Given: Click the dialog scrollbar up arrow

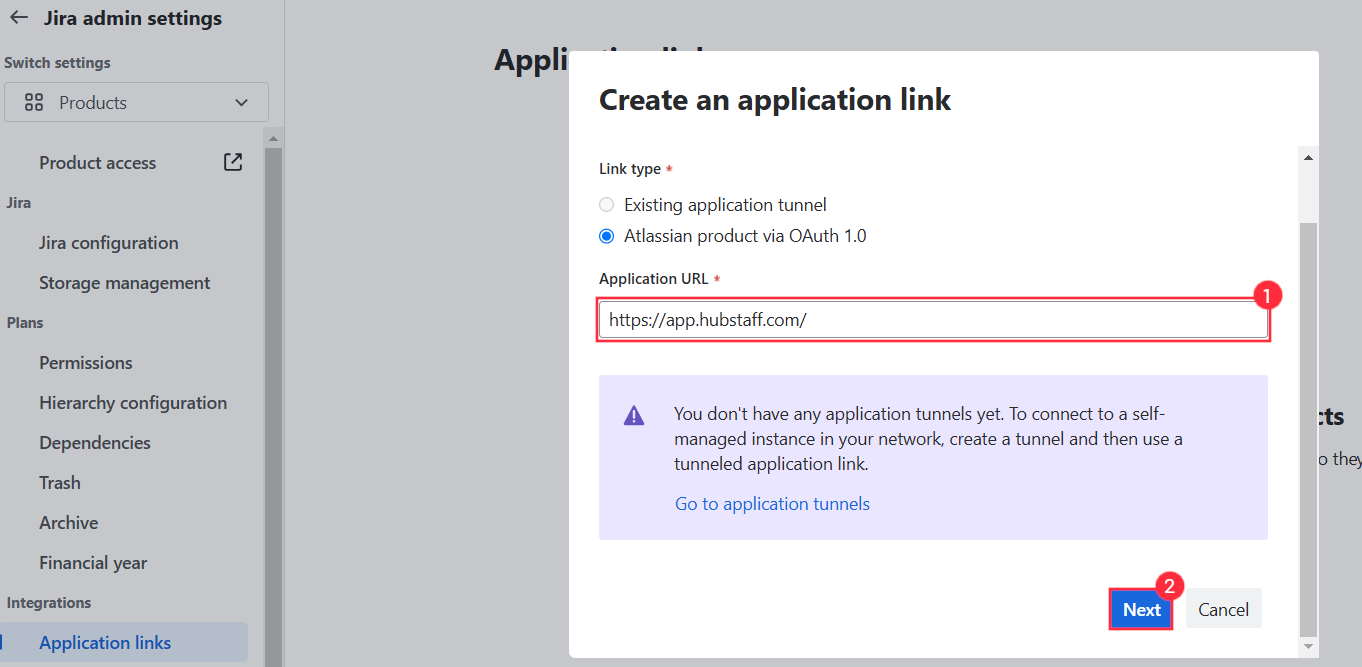Looking at the screenshot, I should [x=1308, y=157].
